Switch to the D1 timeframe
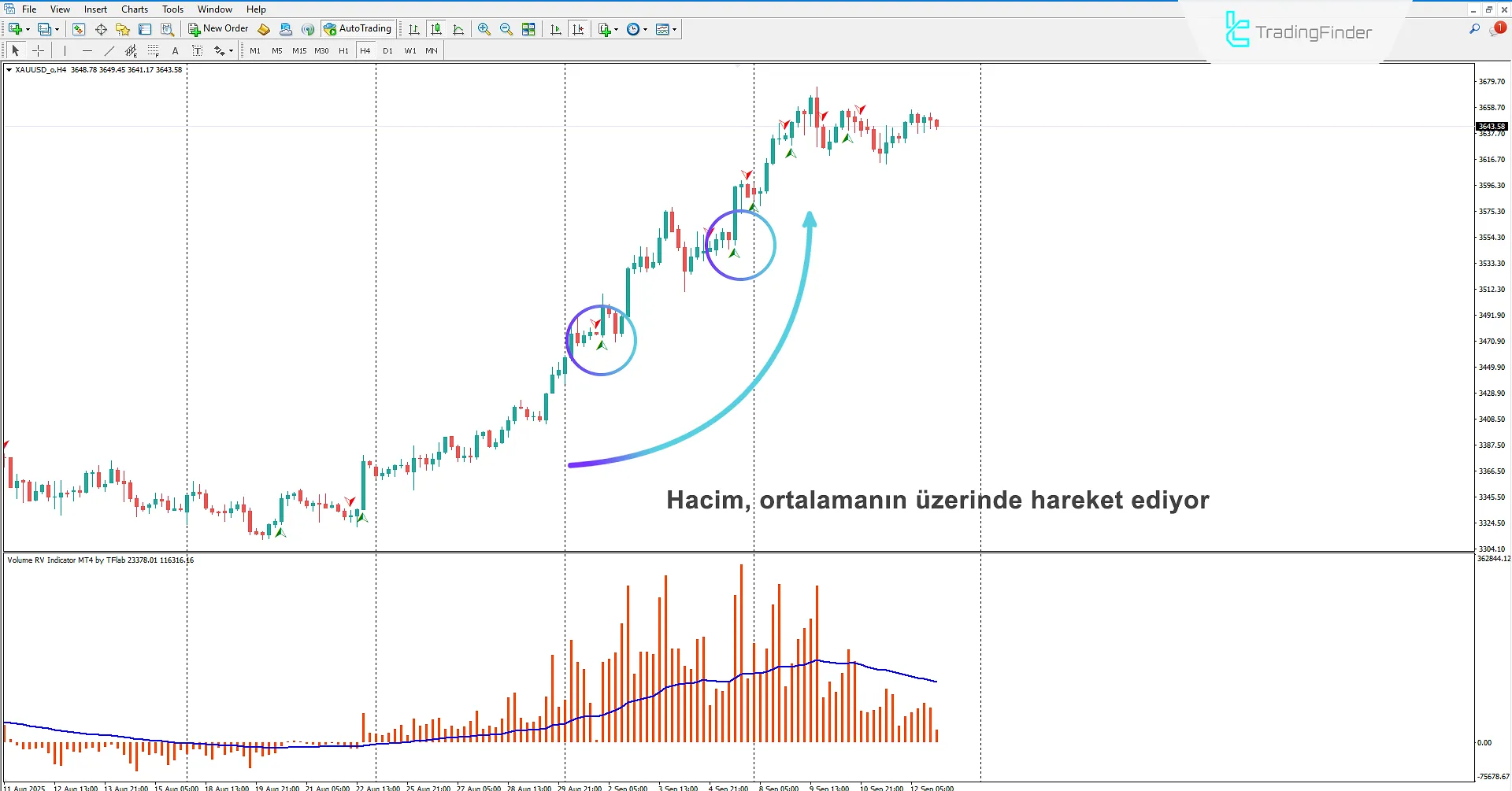Viewport: 1512px width, 791px height. click(x=387, y=50)
